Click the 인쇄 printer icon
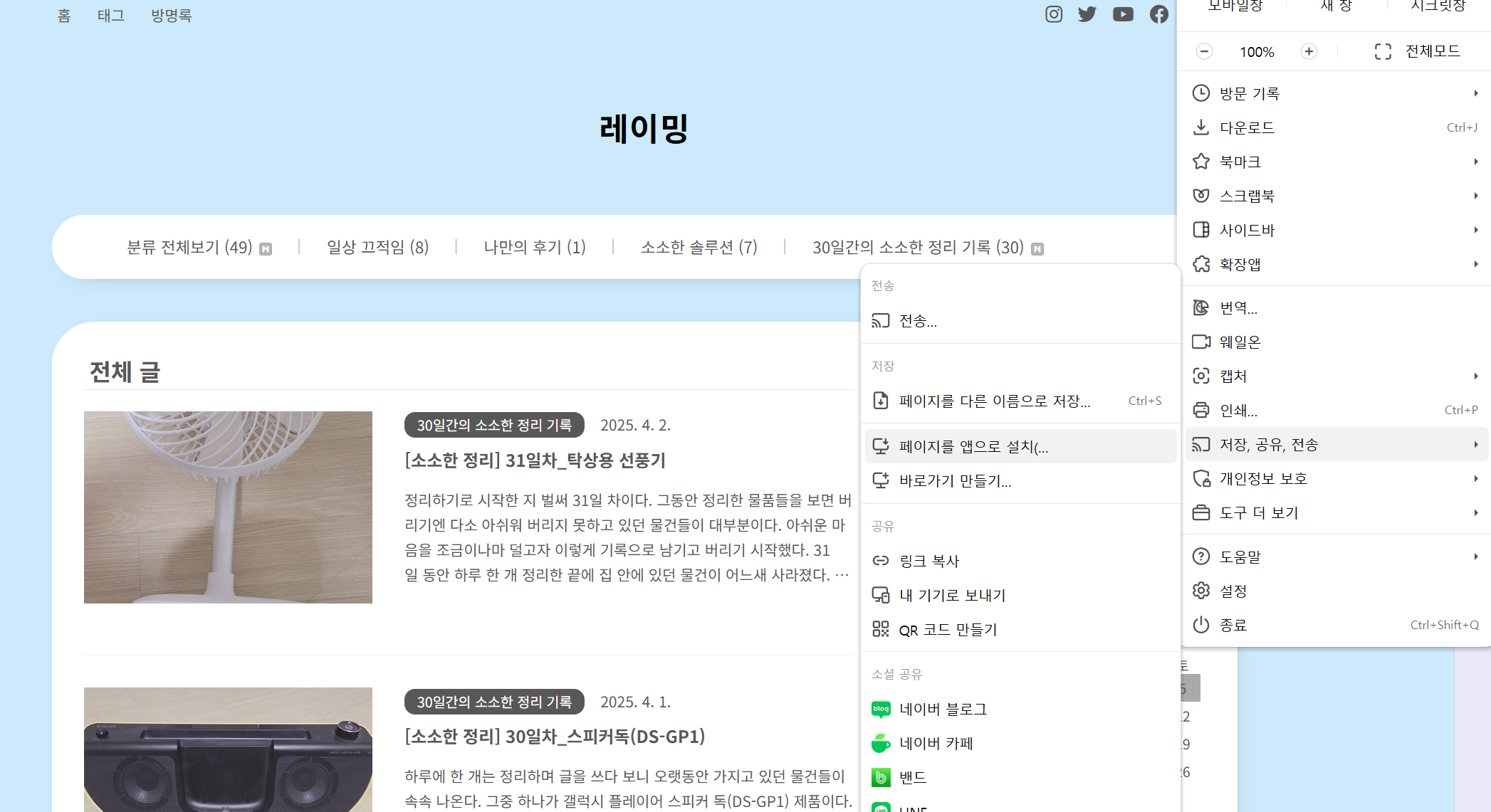Screen dimensions: 1491x812 (1201, 410)
